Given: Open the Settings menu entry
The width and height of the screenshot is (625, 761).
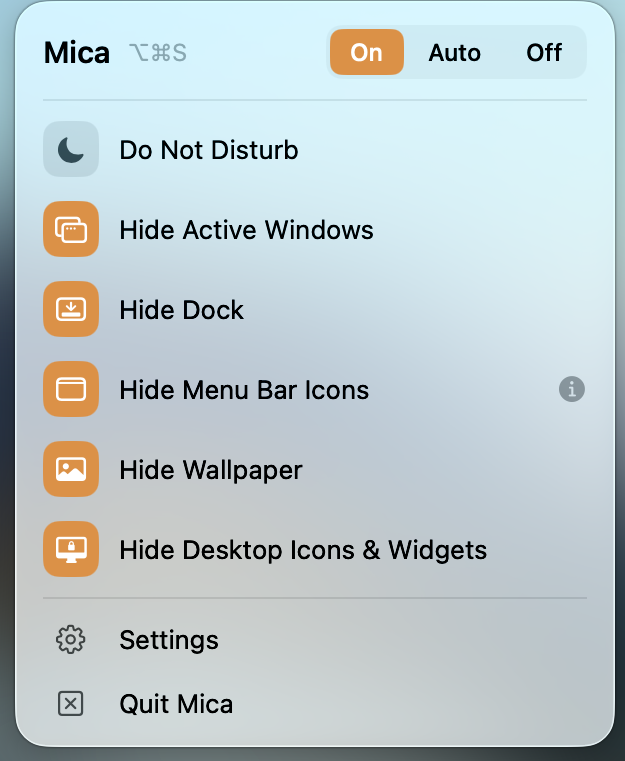Looking at the screenshot, I should pos(314,640).
